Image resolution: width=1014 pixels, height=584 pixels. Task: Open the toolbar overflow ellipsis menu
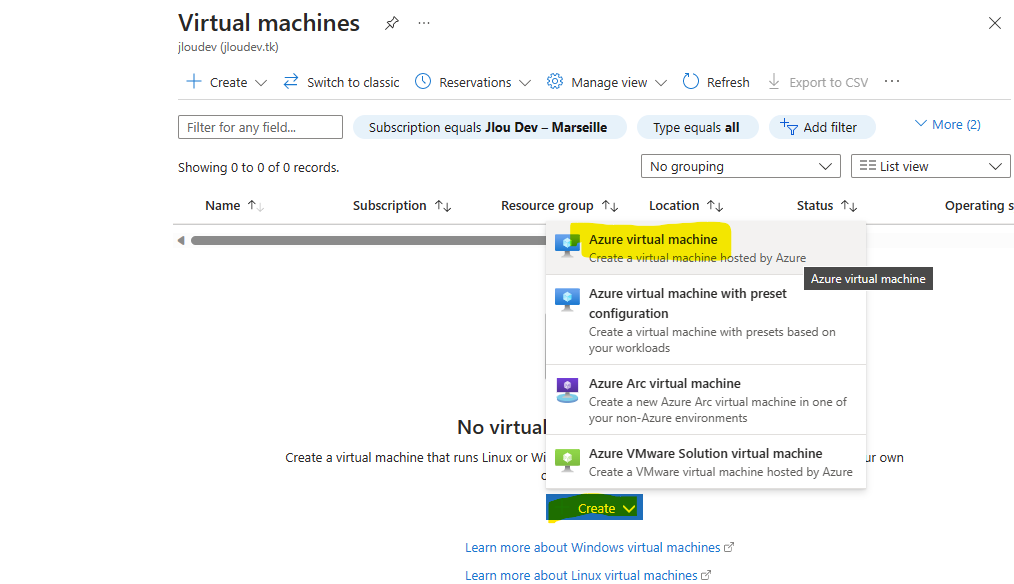[892, 81]
